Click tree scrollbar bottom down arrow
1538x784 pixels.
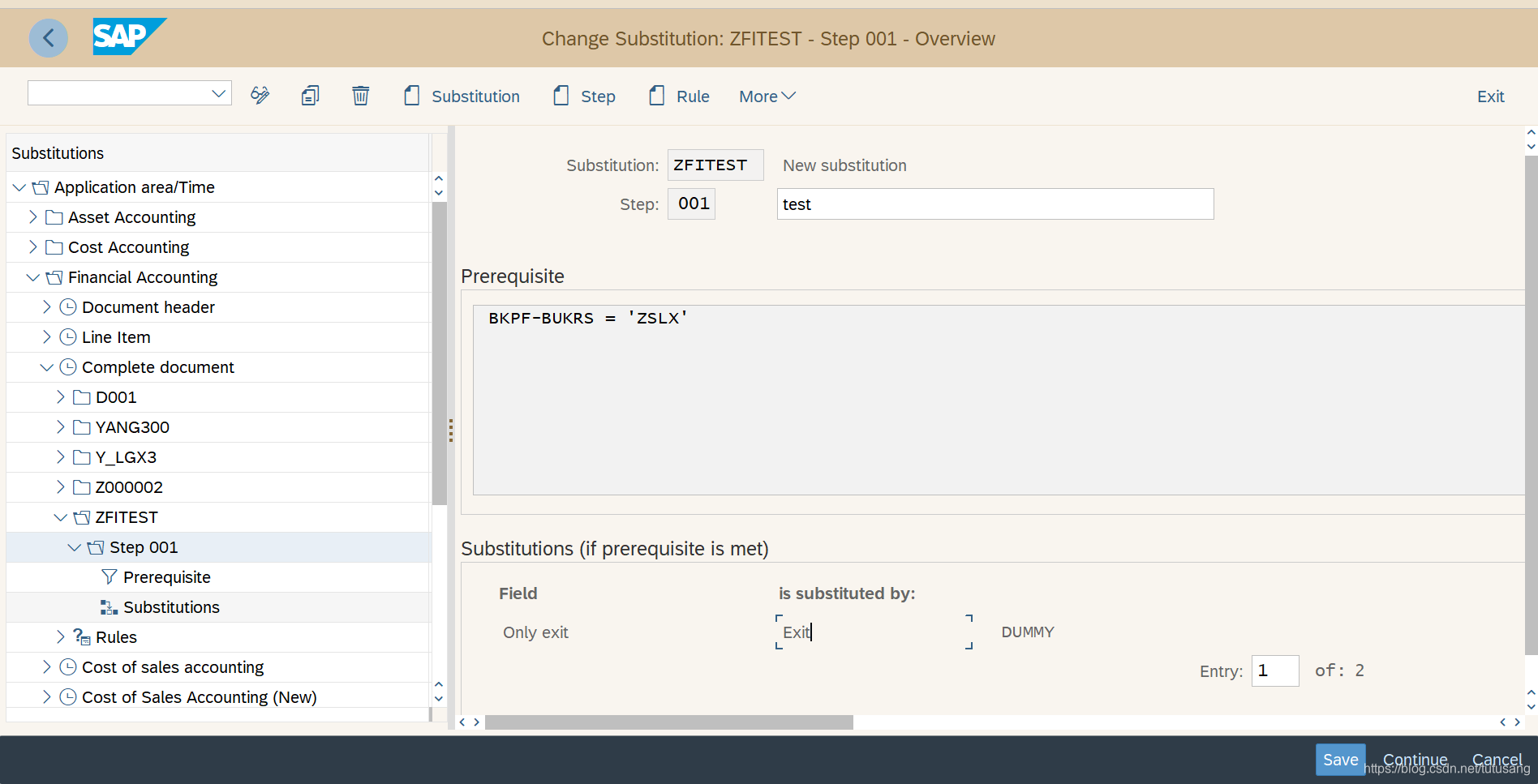pos(439,699)
